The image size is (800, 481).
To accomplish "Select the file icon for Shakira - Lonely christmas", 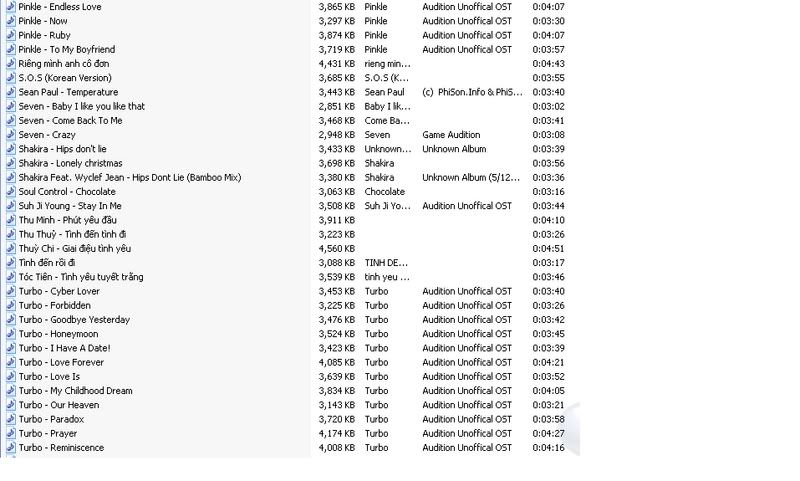I will (11, 164).
